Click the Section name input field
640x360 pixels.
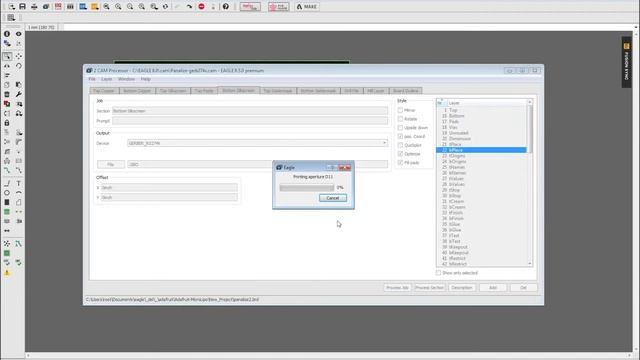[x=250, y=111]
